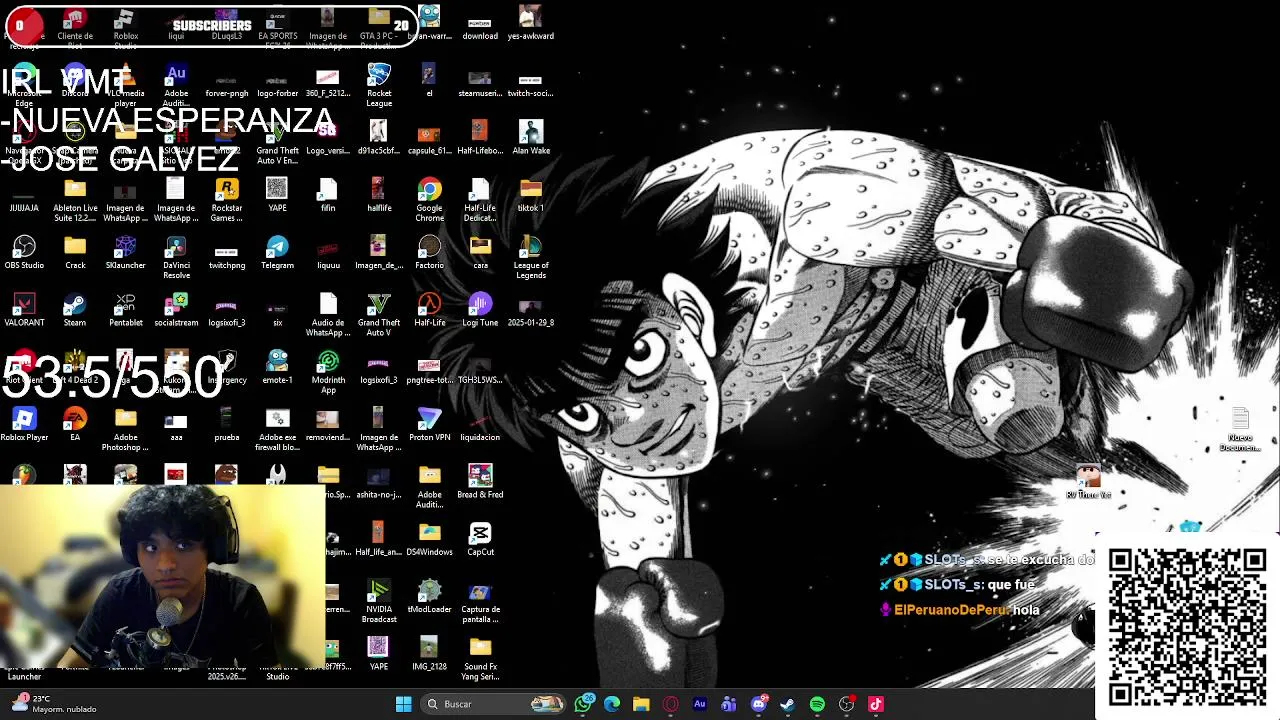
Task: Open the Modrinth App shortcut
Action: tap(328, 371)
